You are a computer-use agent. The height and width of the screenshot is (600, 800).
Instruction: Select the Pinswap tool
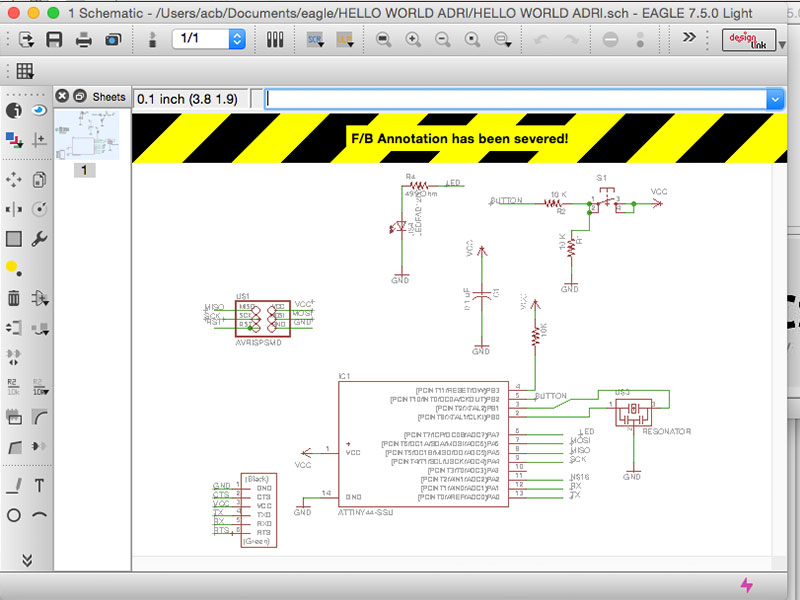(14, 328)
